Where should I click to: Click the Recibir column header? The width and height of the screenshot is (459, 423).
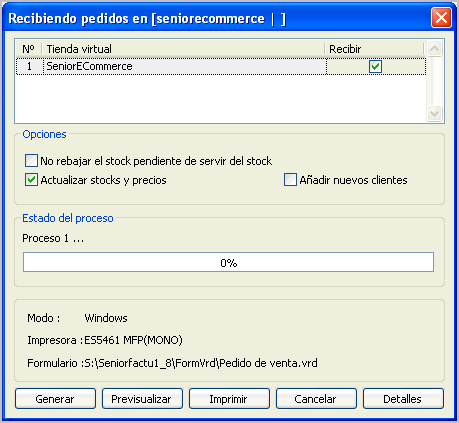click(375, 49)
